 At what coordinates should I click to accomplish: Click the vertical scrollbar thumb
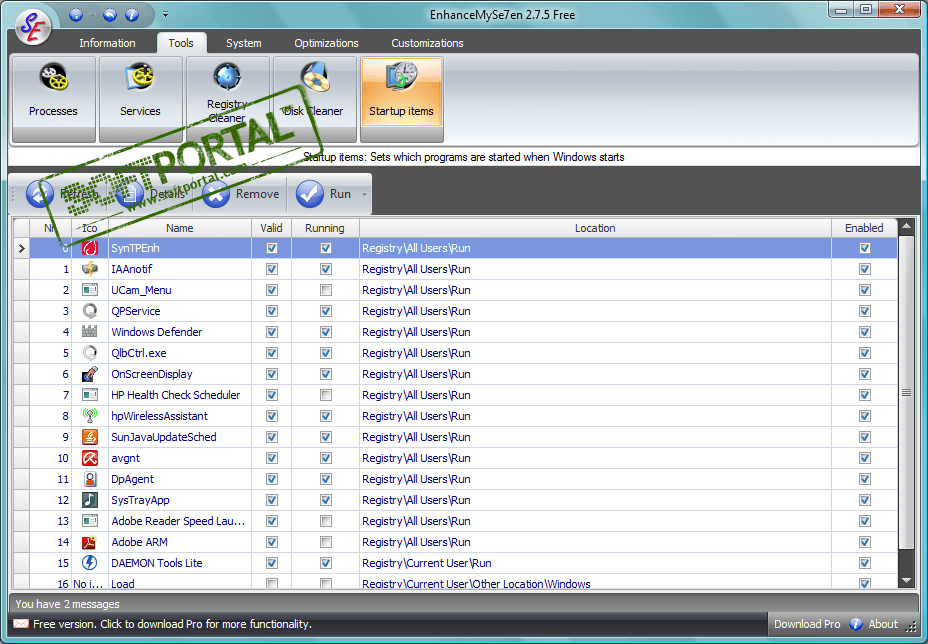click(906, 392)
